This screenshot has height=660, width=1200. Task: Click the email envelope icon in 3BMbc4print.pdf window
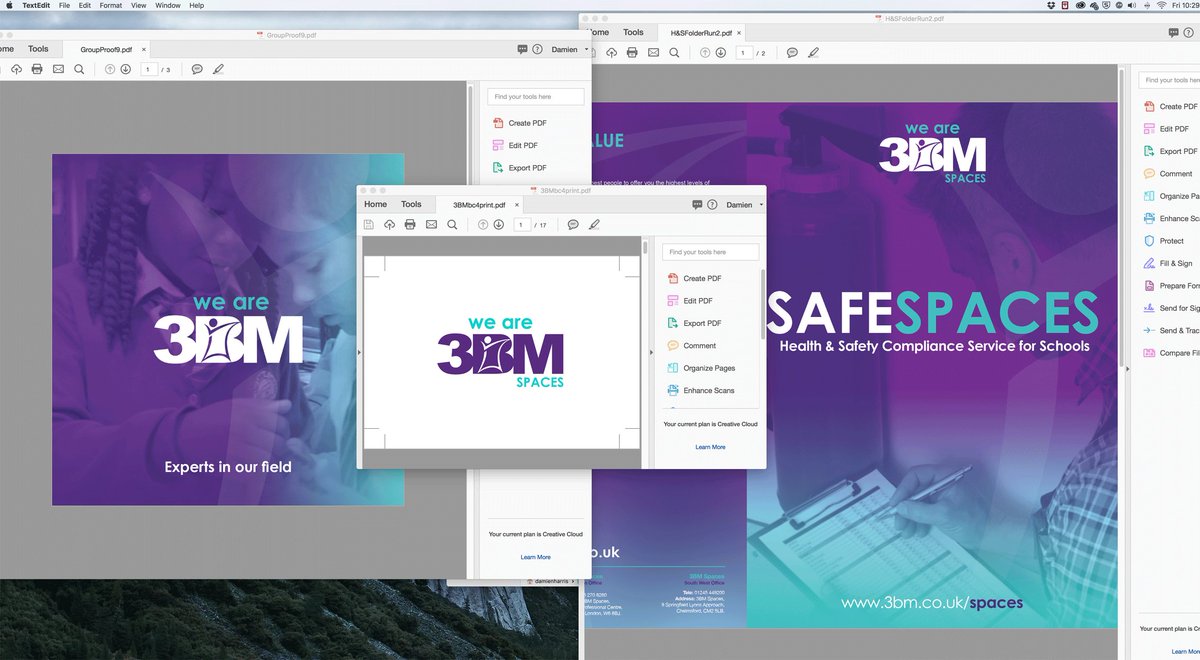(x=431, y=225)
